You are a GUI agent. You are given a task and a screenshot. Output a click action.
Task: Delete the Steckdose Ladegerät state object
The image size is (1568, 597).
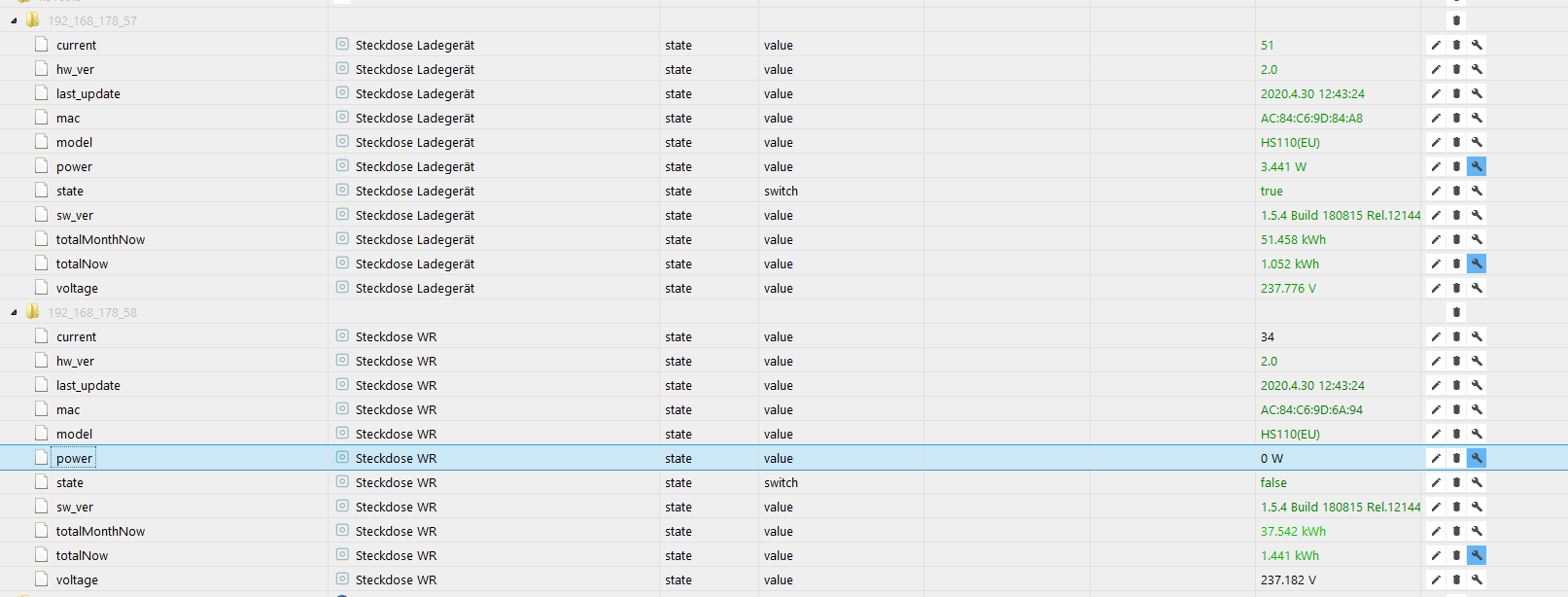click(x=1456, y=191)
